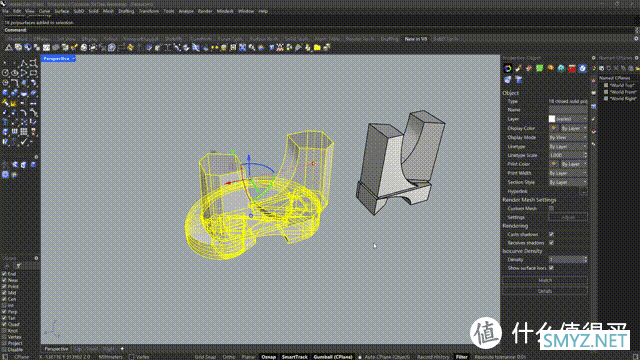
Task: Toggle the Perp object snap
Action: pos(4,312)
